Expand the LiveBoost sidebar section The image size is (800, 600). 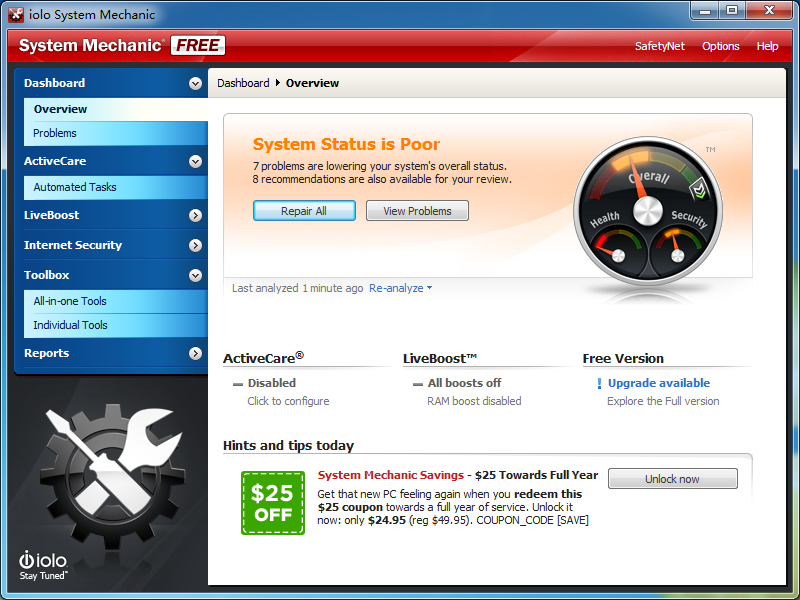[195, 215]
